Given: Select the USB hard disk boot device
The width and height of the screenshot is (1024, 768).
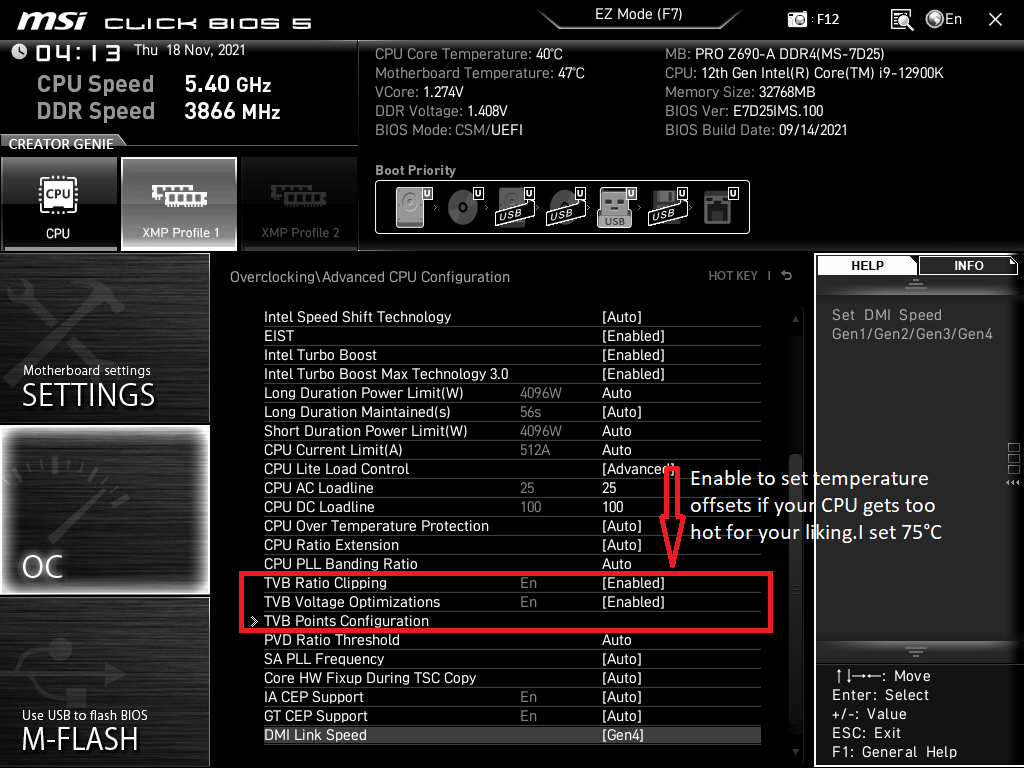Looking at the screenshot, I should click(x=516, y=207).
